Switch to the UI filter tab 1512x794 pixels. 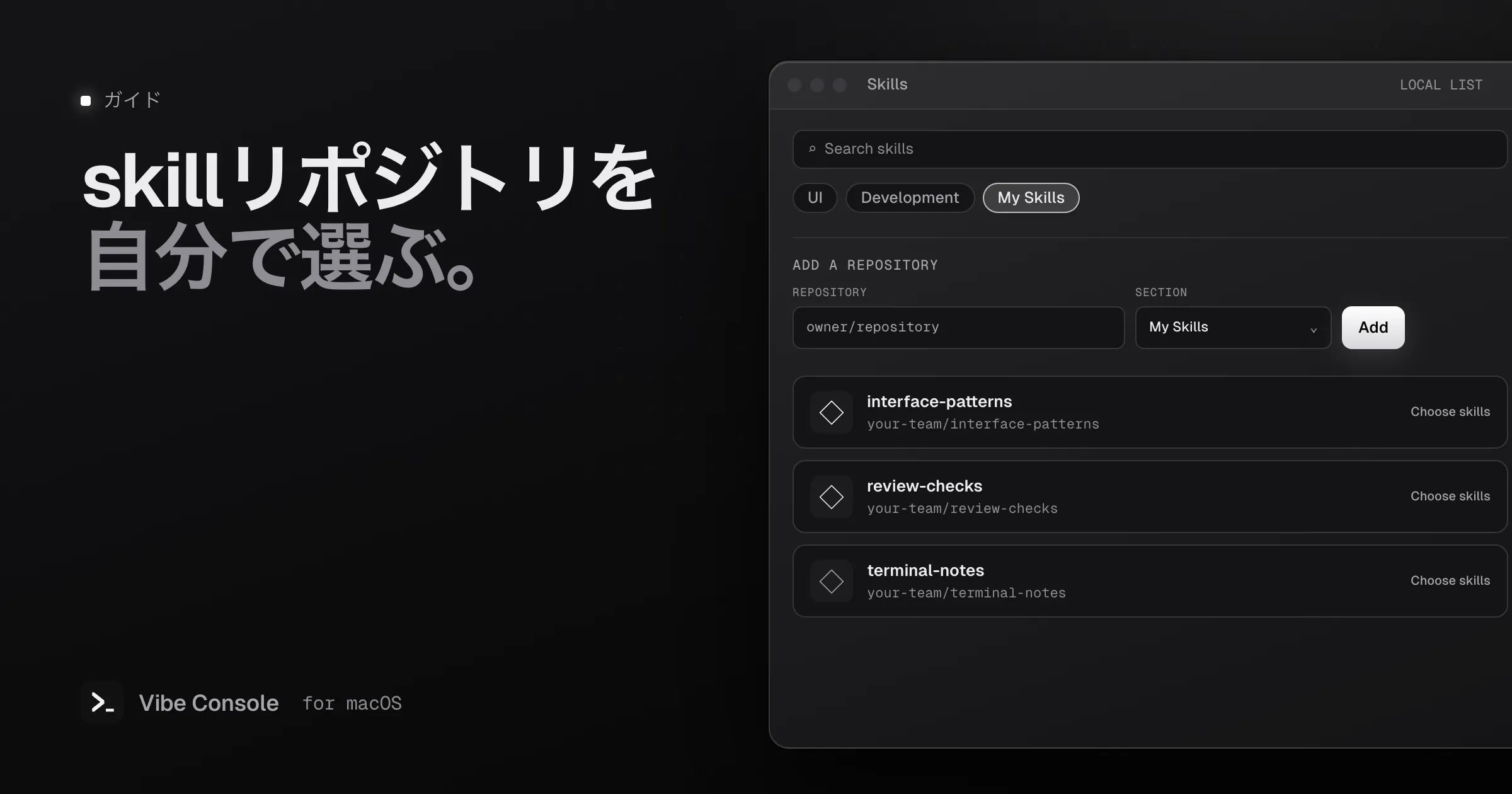point(815,198)
